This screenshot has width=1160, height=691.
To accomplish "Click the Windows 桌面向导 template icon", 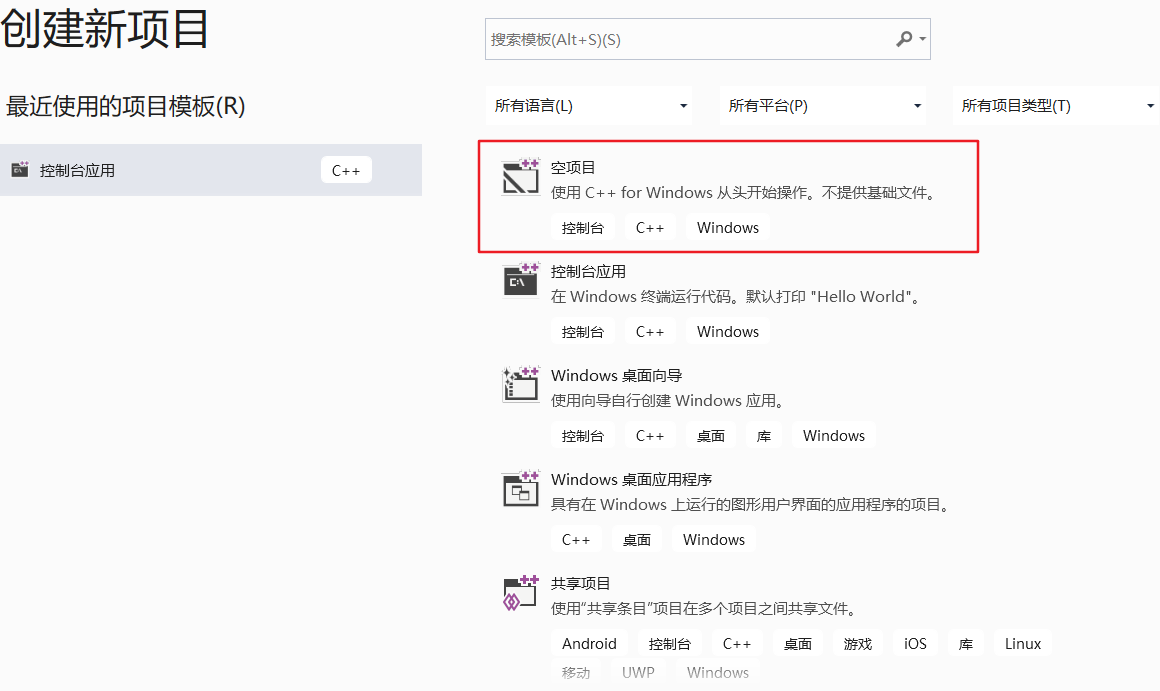I will [x=520, y=386].
